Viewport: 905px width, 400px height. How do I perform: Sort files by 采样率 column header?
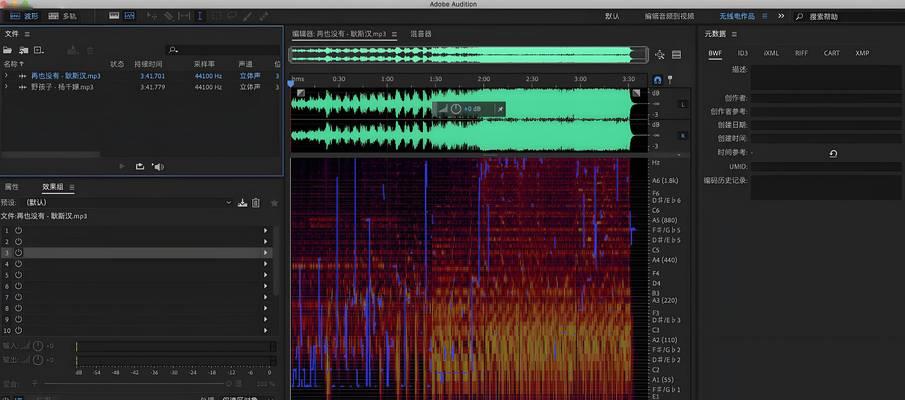click(204, 63)
